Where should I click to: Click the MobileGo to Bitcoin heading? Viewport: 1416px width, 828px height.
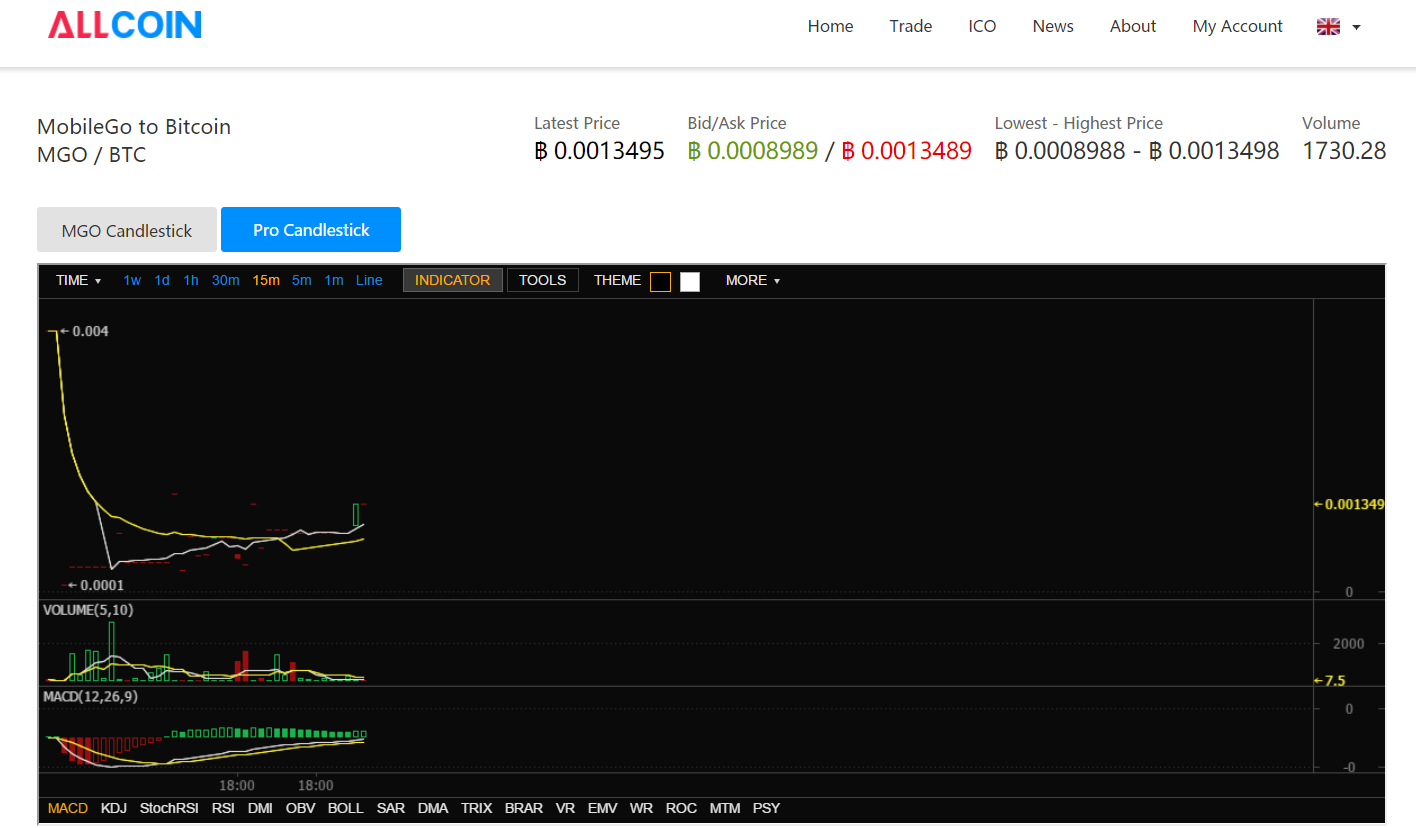pos(134,127)
